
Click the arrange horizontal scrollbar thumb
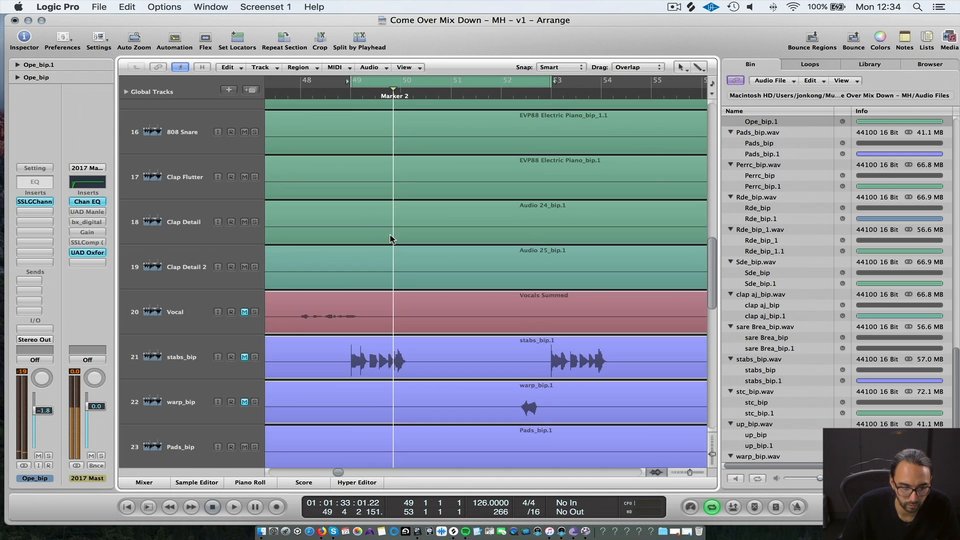(x=338, y=472)
